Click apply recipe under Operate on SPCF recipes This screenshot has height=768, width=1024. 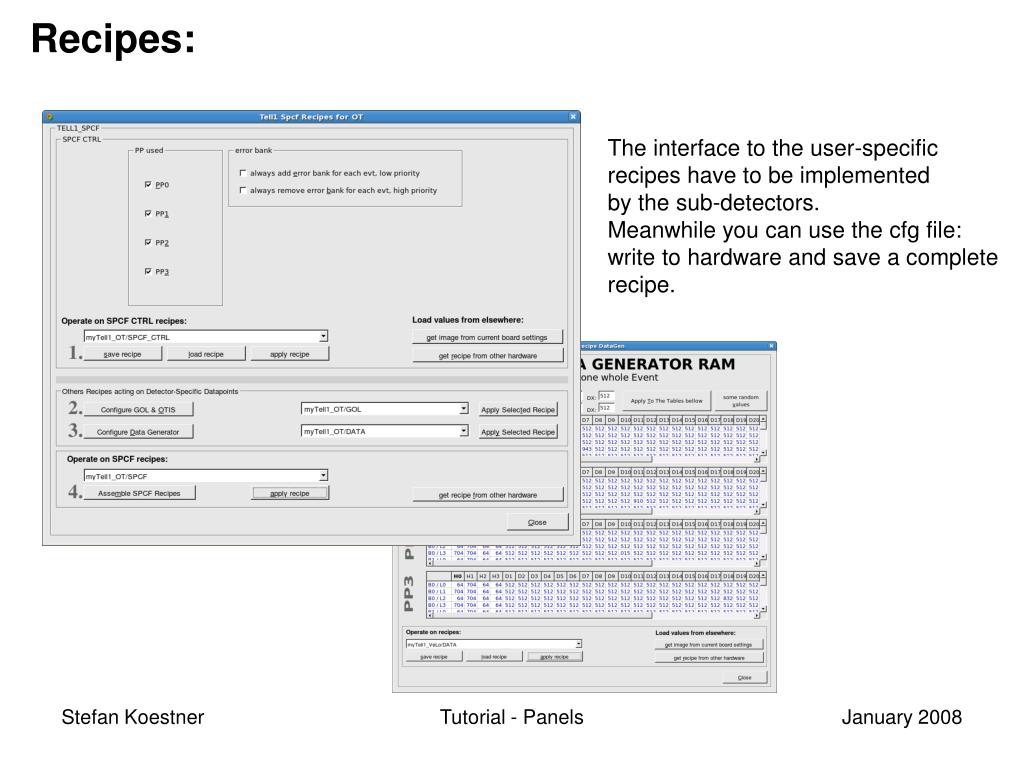290,493
